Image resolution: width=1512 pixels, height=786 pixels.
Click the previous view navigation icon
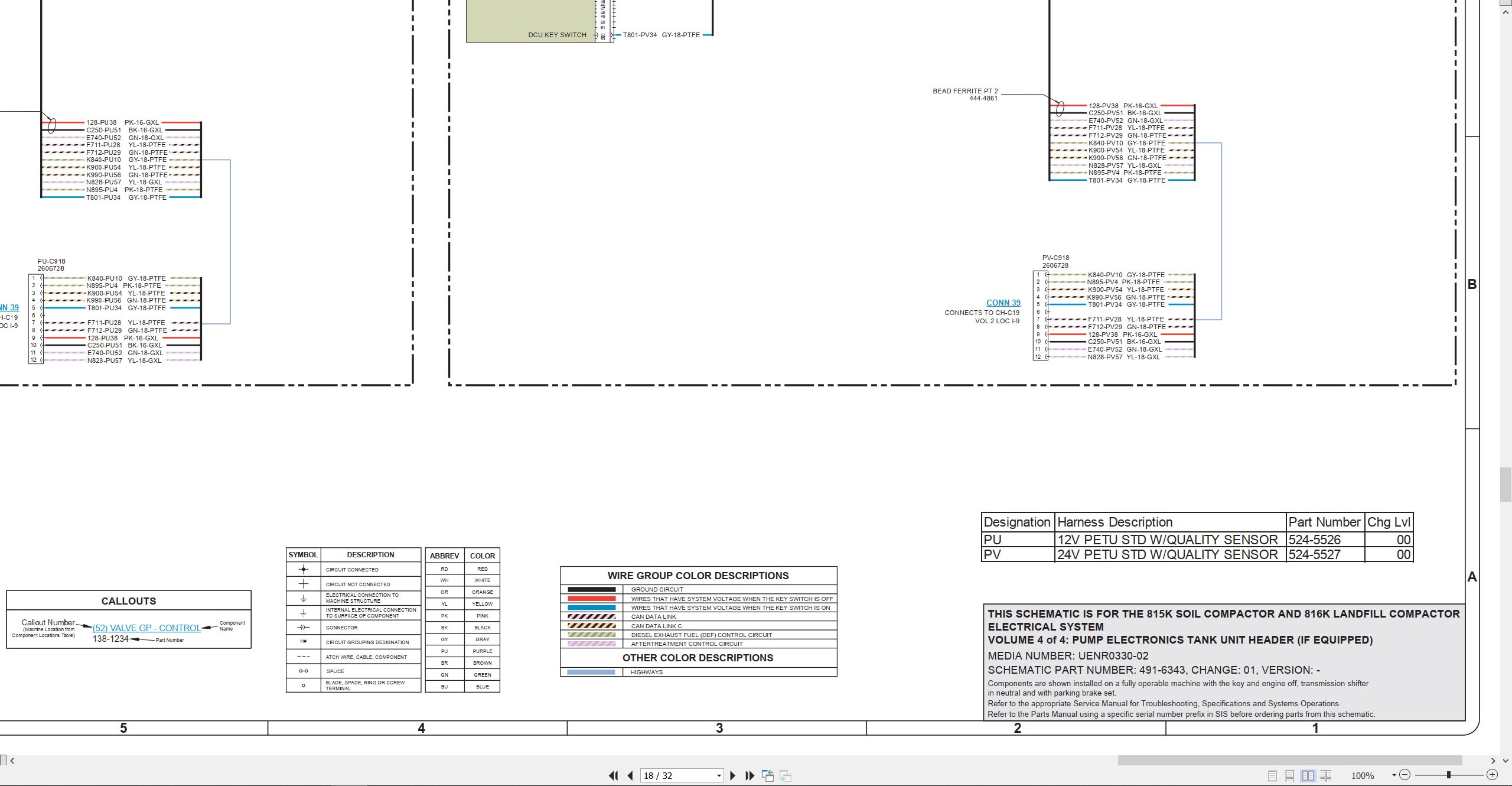(768, 775)
